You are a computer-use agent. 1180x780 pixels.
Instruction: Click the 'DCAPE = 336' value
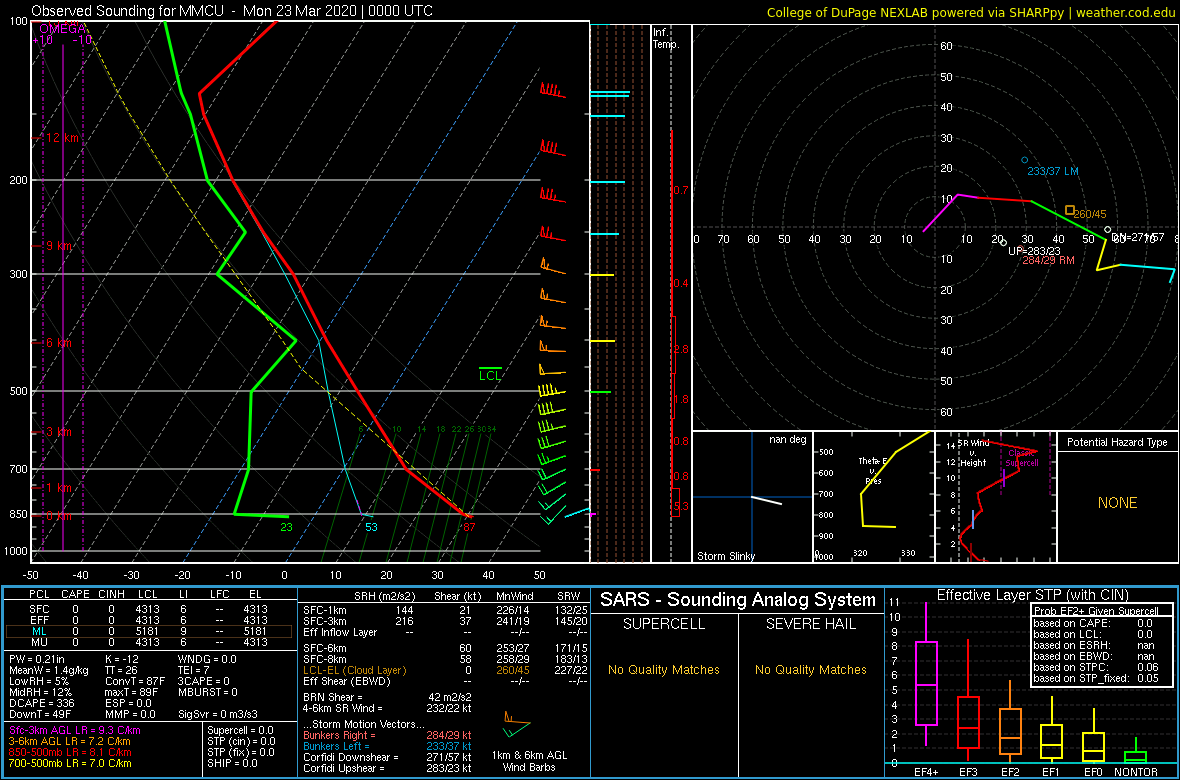tap(40, 702)
